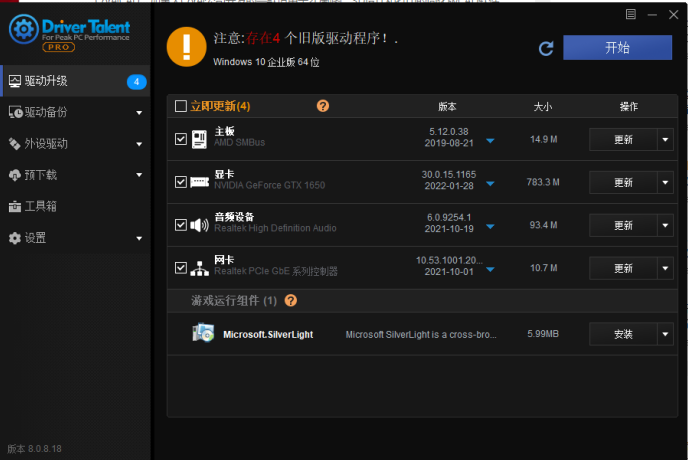This screenshot has width=688, height=460.
Task: Click the Realtek High Definition Audio label
Action: [x=276, y=228]
